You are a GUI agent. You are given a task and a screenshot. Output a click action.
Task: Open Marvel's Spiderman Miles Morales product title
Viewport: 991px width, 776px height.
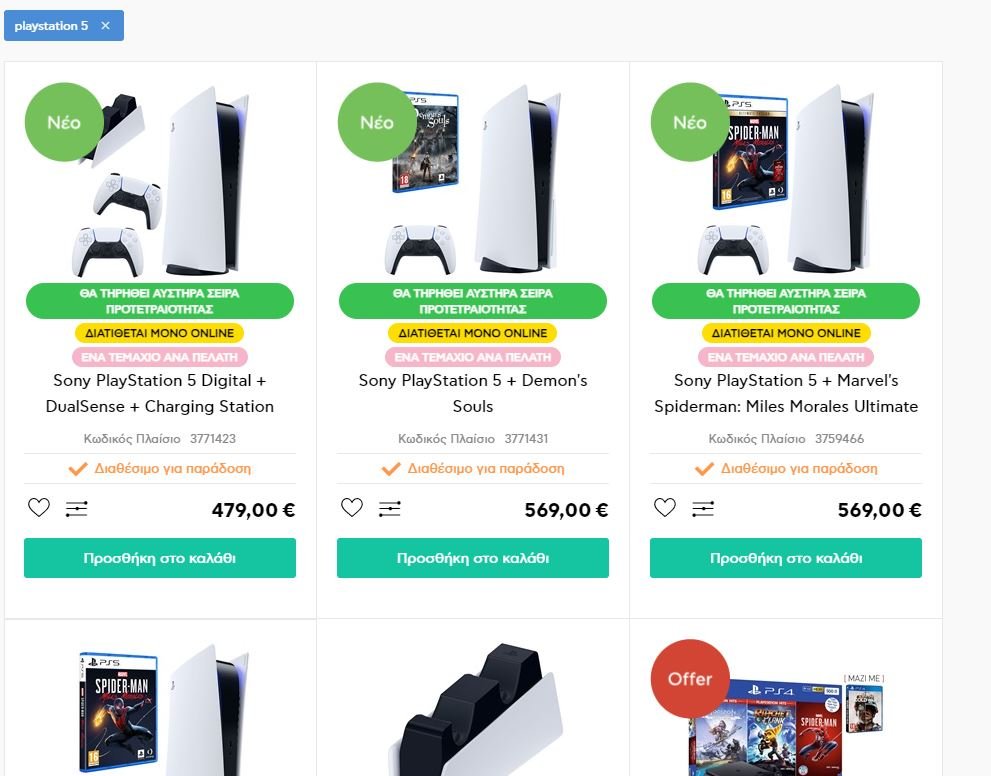(786, 393)
